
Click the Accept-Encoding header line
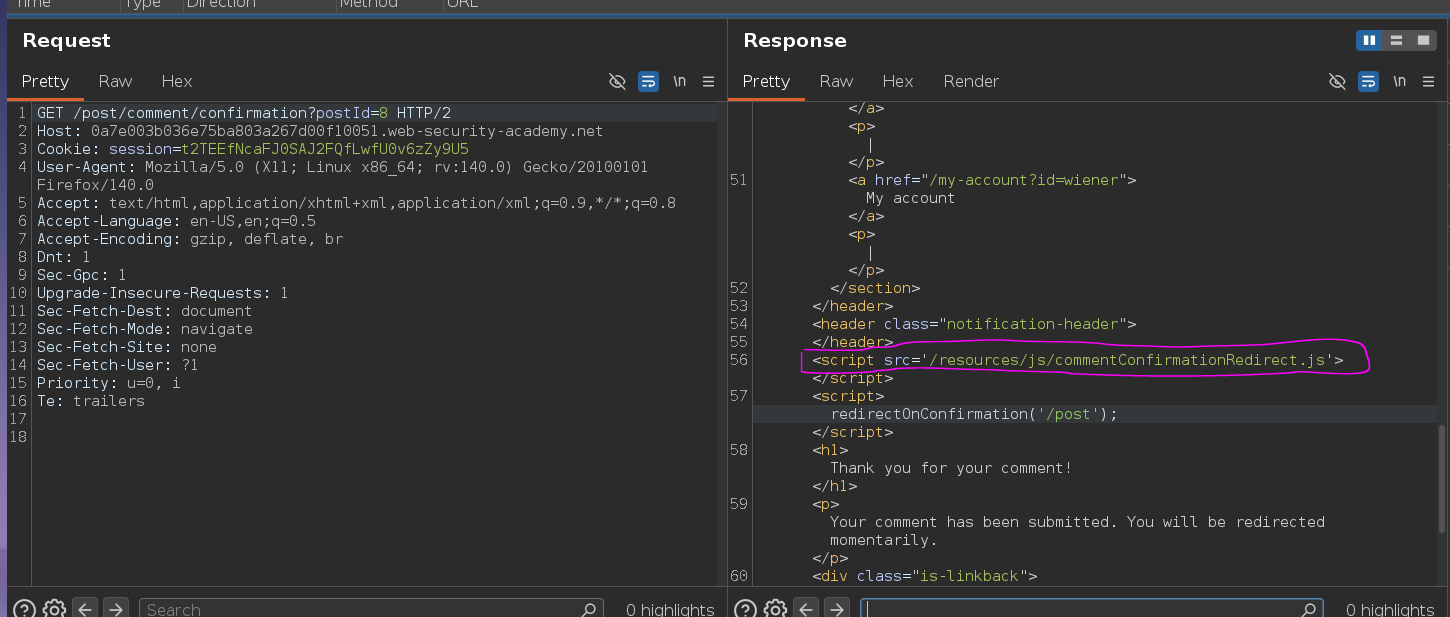point(190,239)
